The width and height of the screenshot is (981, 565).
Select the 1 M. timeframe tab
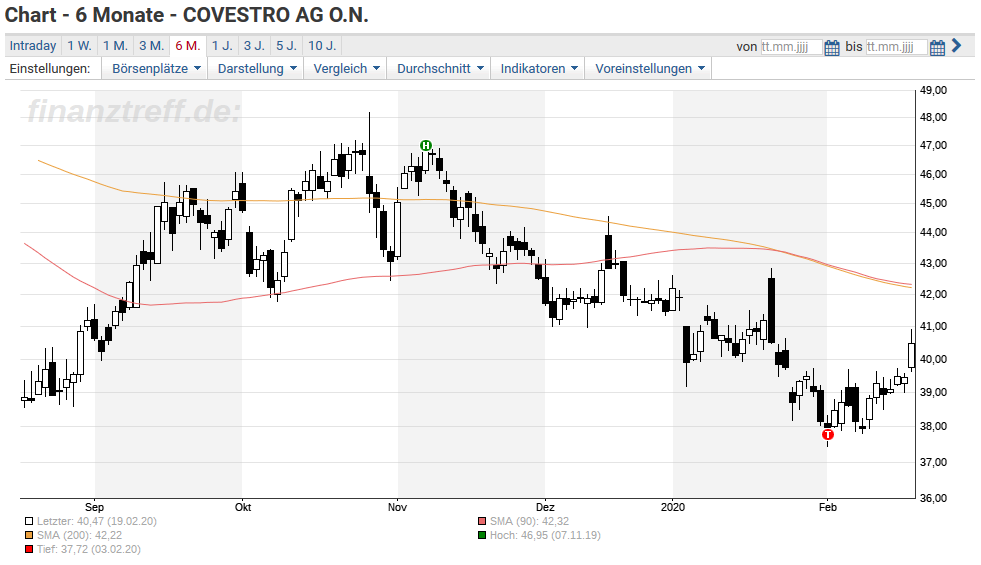coord(115,46)
